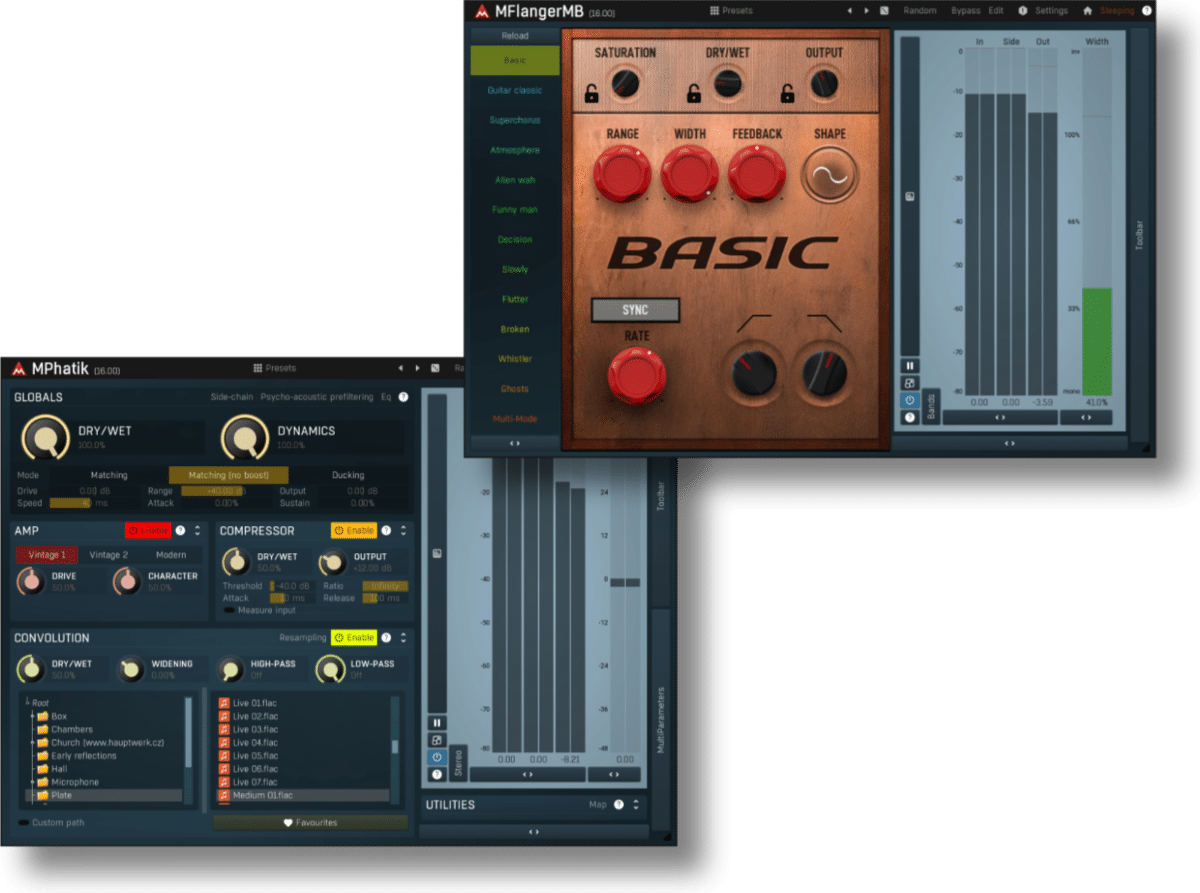Toggle the Measure input switch
The height and width of the screenshot is (893, 1200).
(229, 610)
